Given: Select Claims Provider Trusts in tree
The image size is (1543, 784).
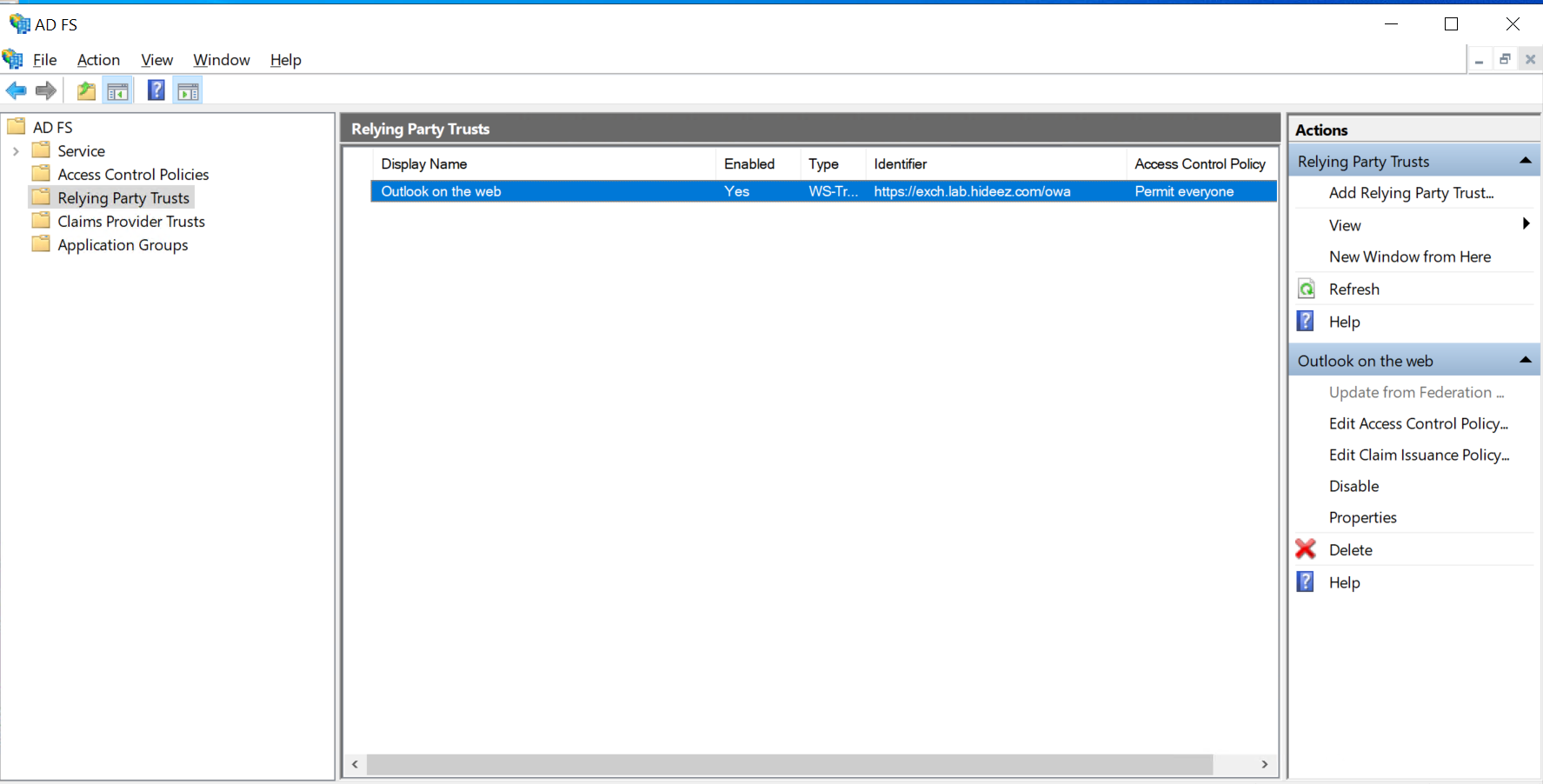Looking at the screenshot, I should click(x=131, y=222).
